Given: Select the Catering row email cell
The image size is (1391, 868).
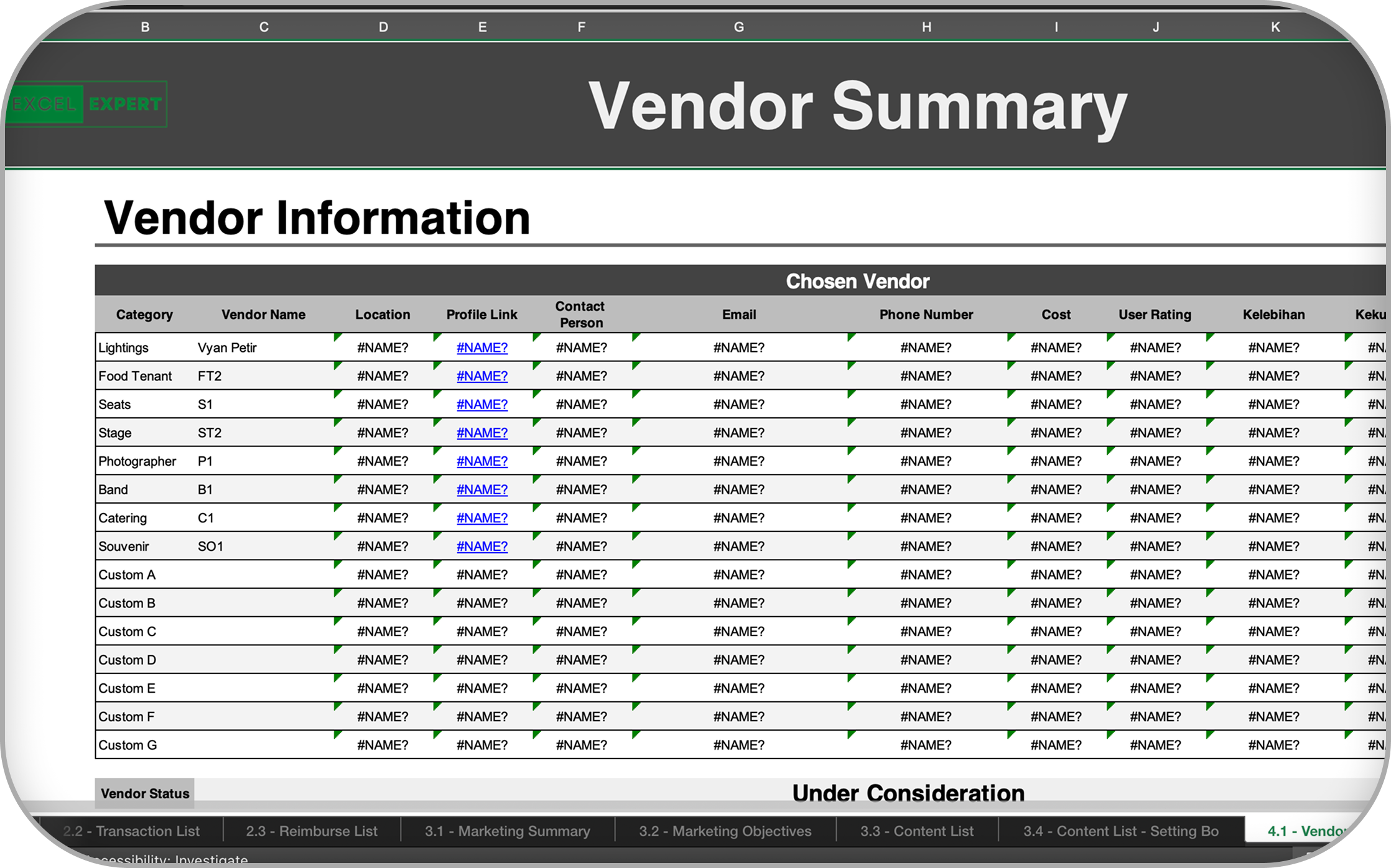Looking at the screenshot, I should point(739,519).
